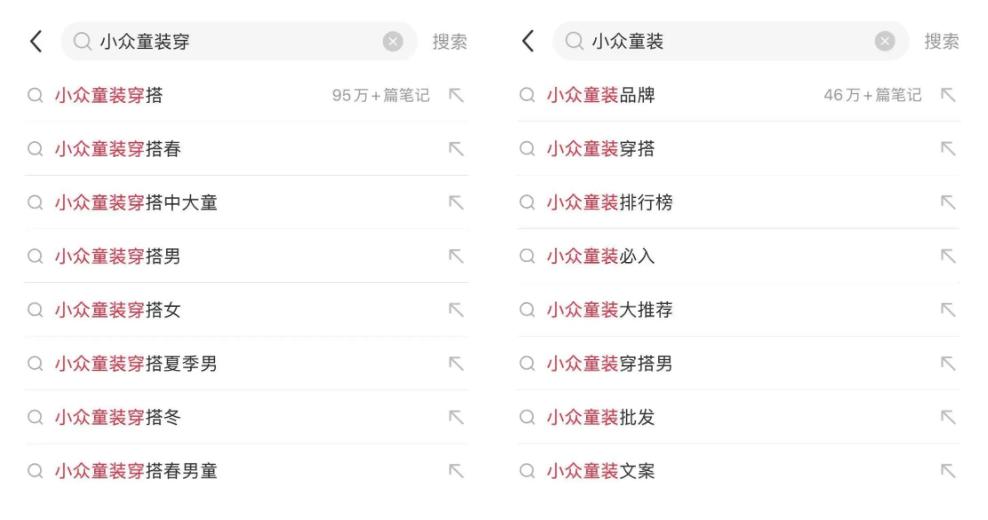This screenshot has height=520, width=988.
Task: Choose the suggestion 小众童装大推荐
Action: click(609, 310)
